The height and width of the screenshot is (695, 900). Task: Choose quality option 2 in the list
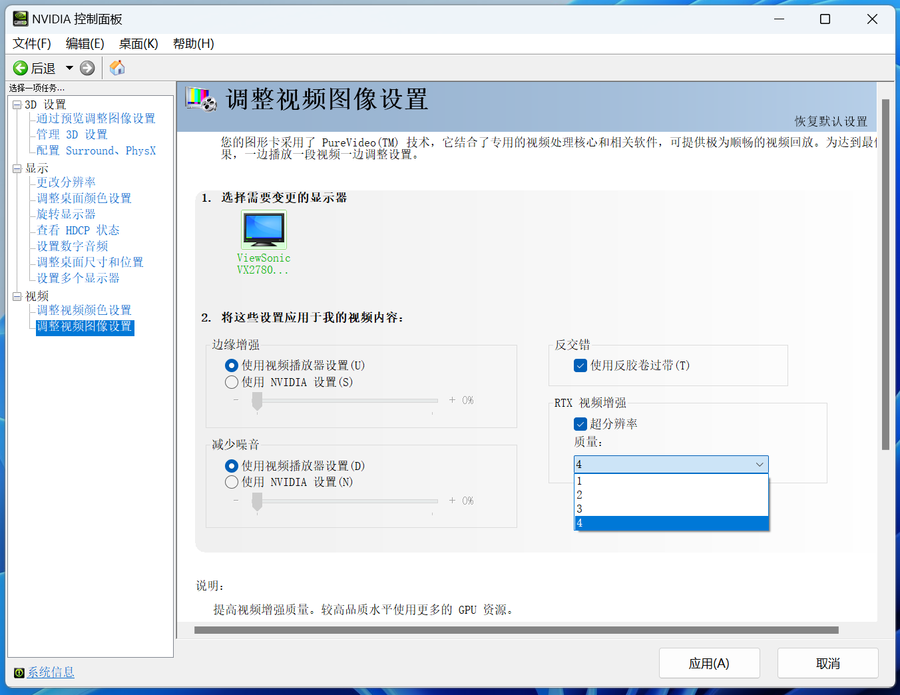(x=671, y=495)
